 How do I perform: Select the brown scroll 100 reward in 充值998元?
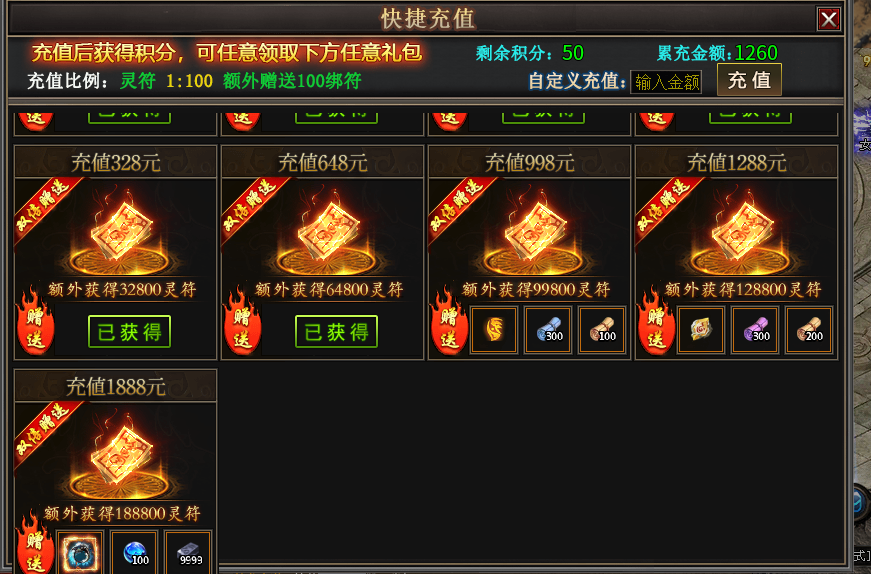pyautogui.click(x=602, y=330)
